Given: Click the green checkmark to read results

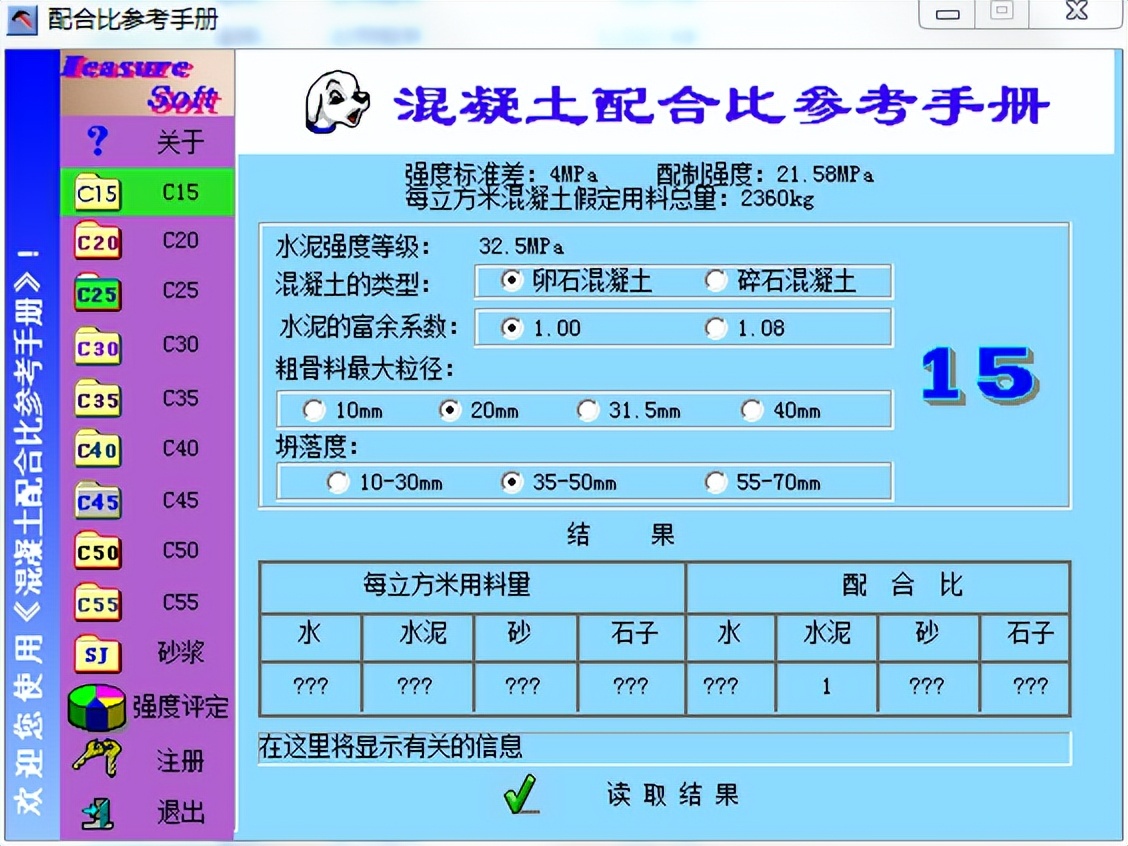Looking at the screenshot, I should point(519,795).
